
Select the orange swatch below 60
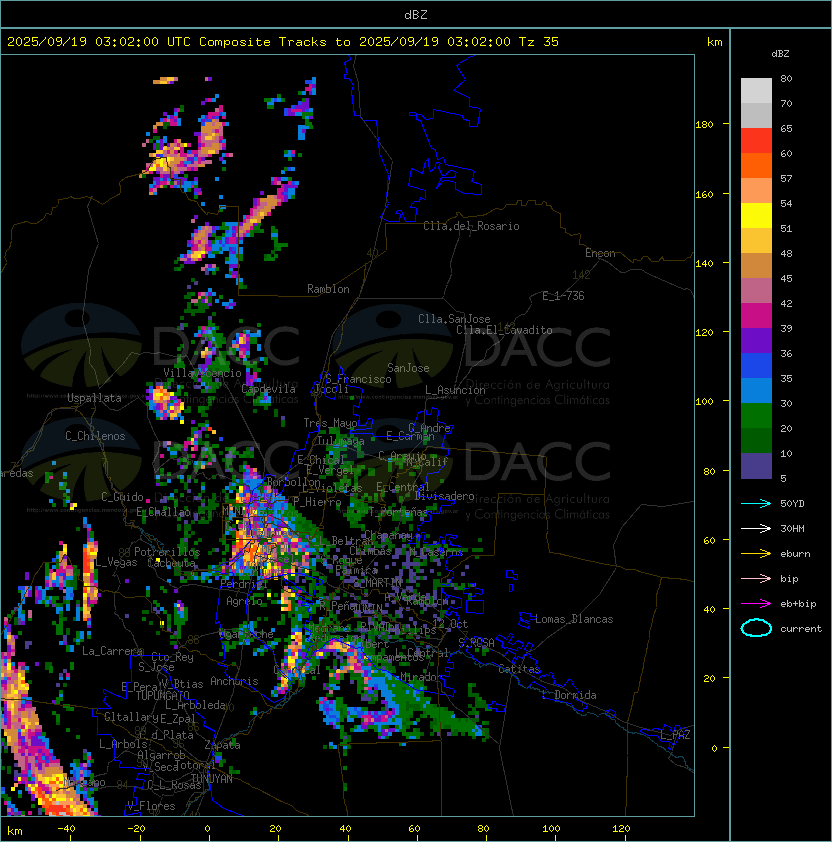(756, 165)
